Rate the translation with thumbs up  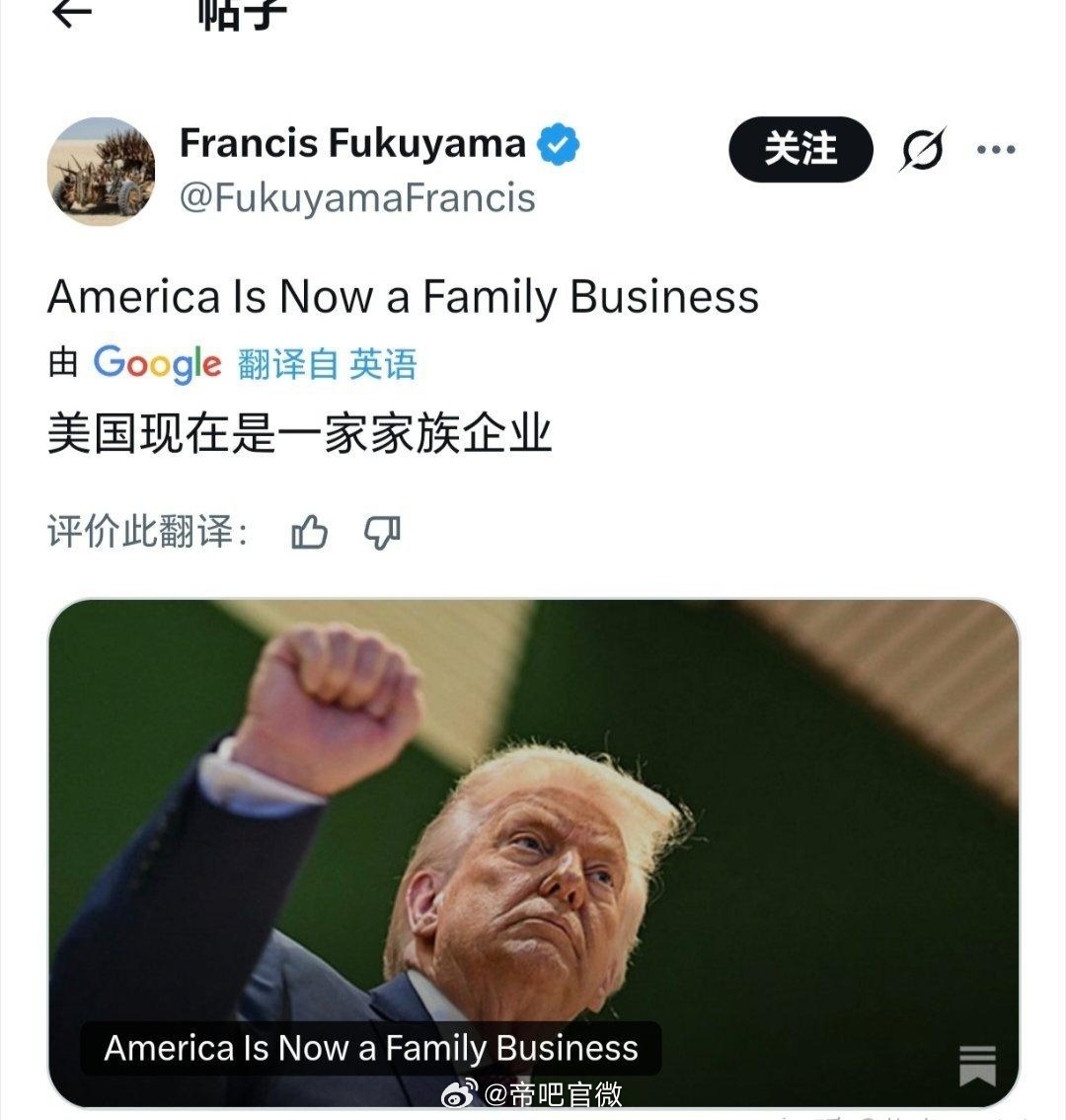[x=309, y=532]
